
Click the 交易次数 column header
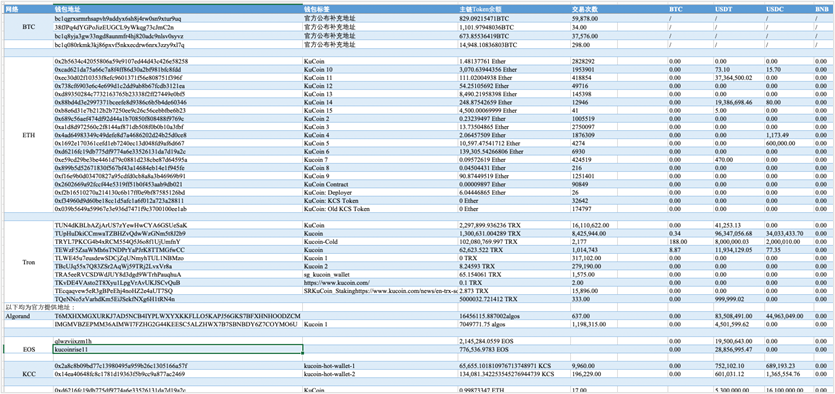click(619, 9)
